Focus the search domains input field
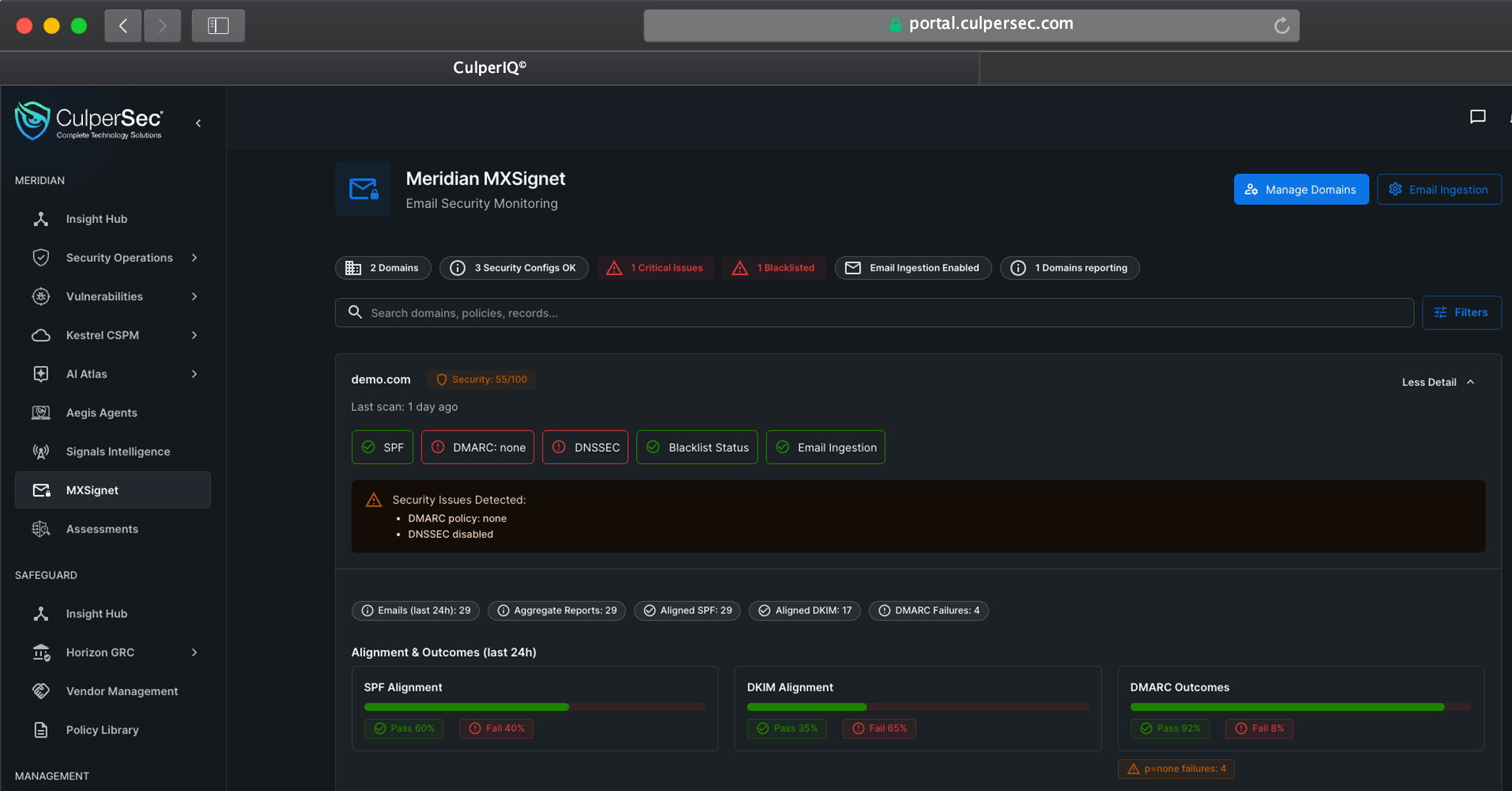The width and height of the screenshot is (1512, 791). (x=874, y=313)
